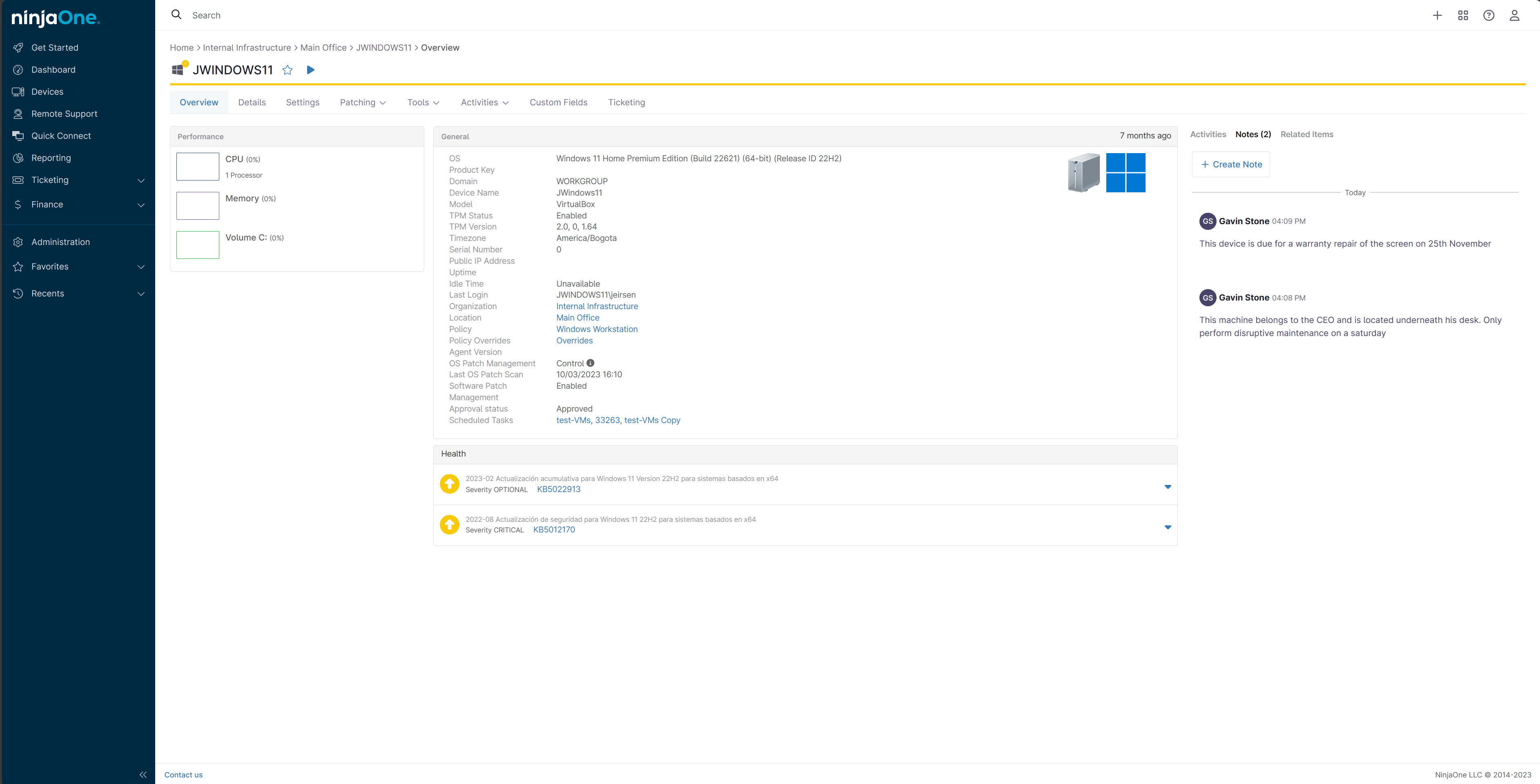Open the user profile icon
Screen dimensions: 1540x784
tap(1514, 16)
